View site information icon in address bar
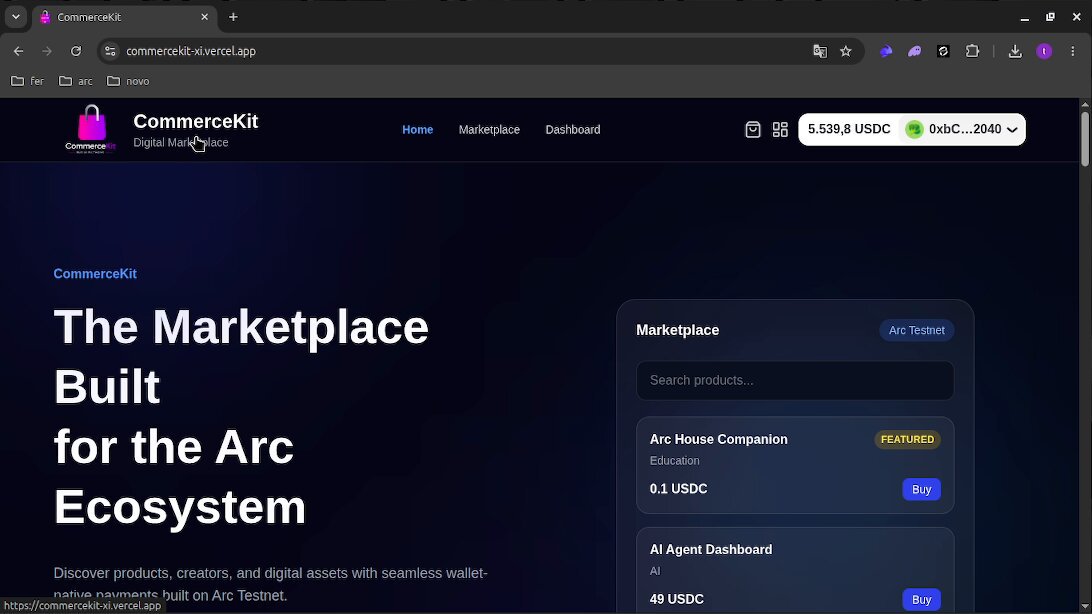The width and height of the screenshot is (1092, 614). 110,52
